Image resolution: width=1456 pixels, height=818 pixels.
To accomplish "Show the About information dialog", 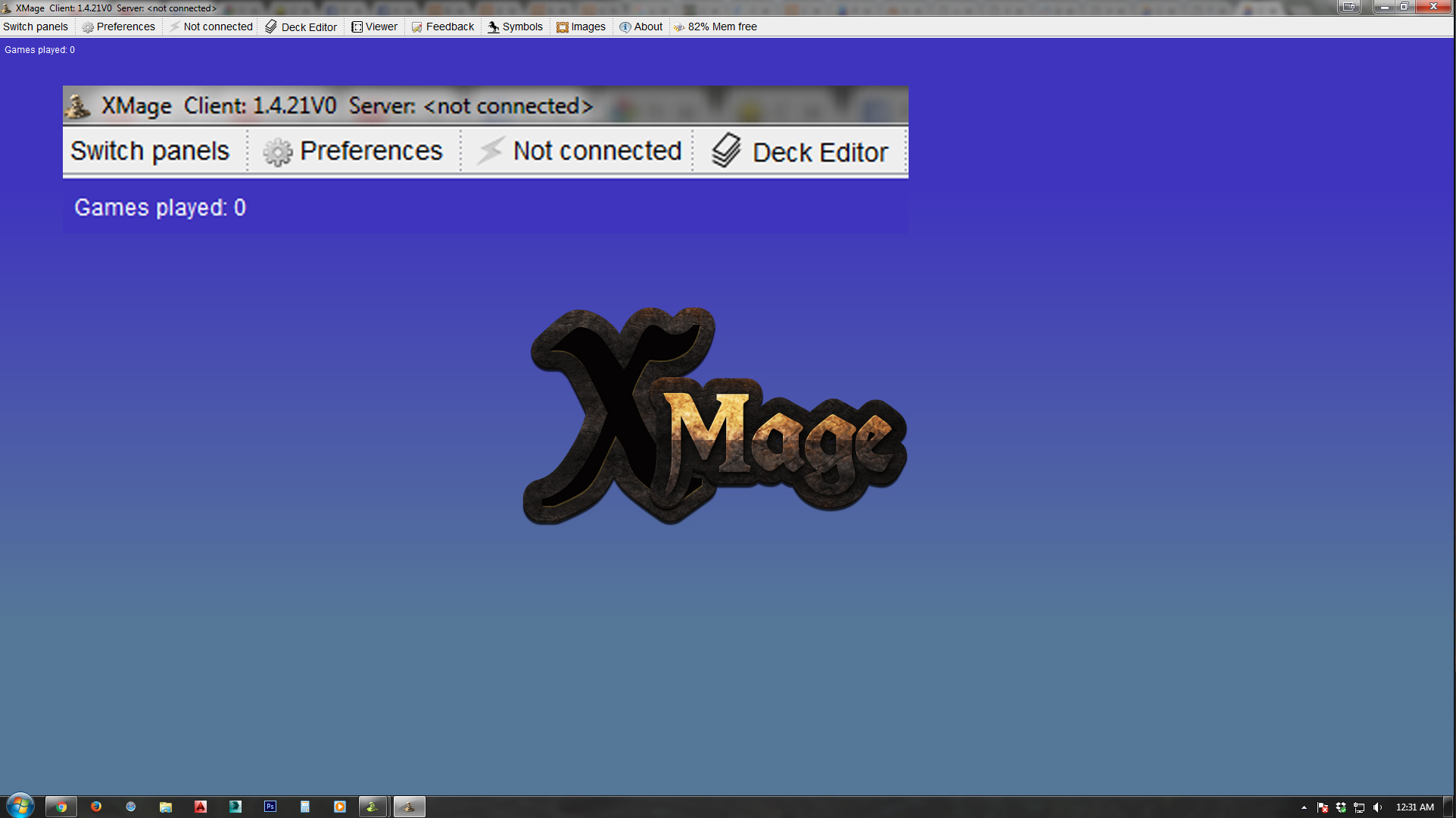I will click(641, 27).
